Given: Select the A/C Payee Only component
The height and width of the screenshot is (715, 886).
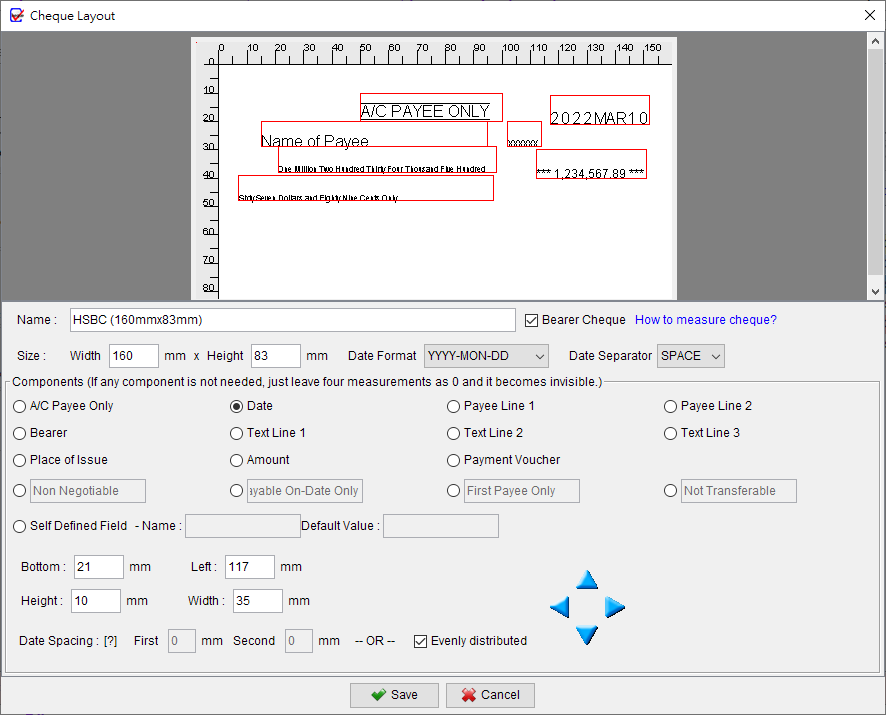Looking at the screenshot, I should point(19,406).
